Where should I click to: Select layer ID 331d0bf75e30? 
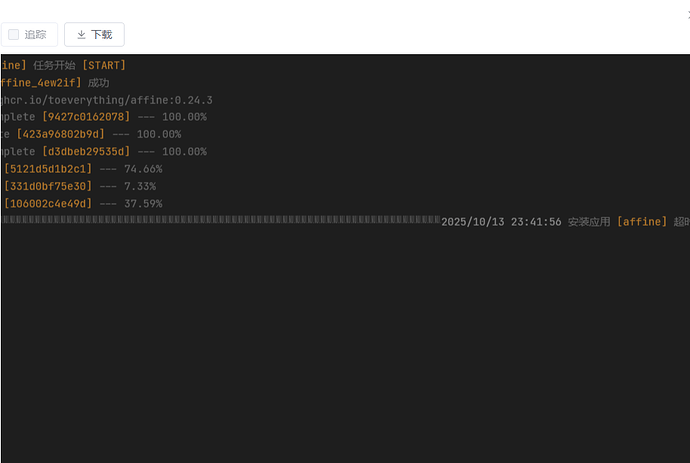[48, 186]
